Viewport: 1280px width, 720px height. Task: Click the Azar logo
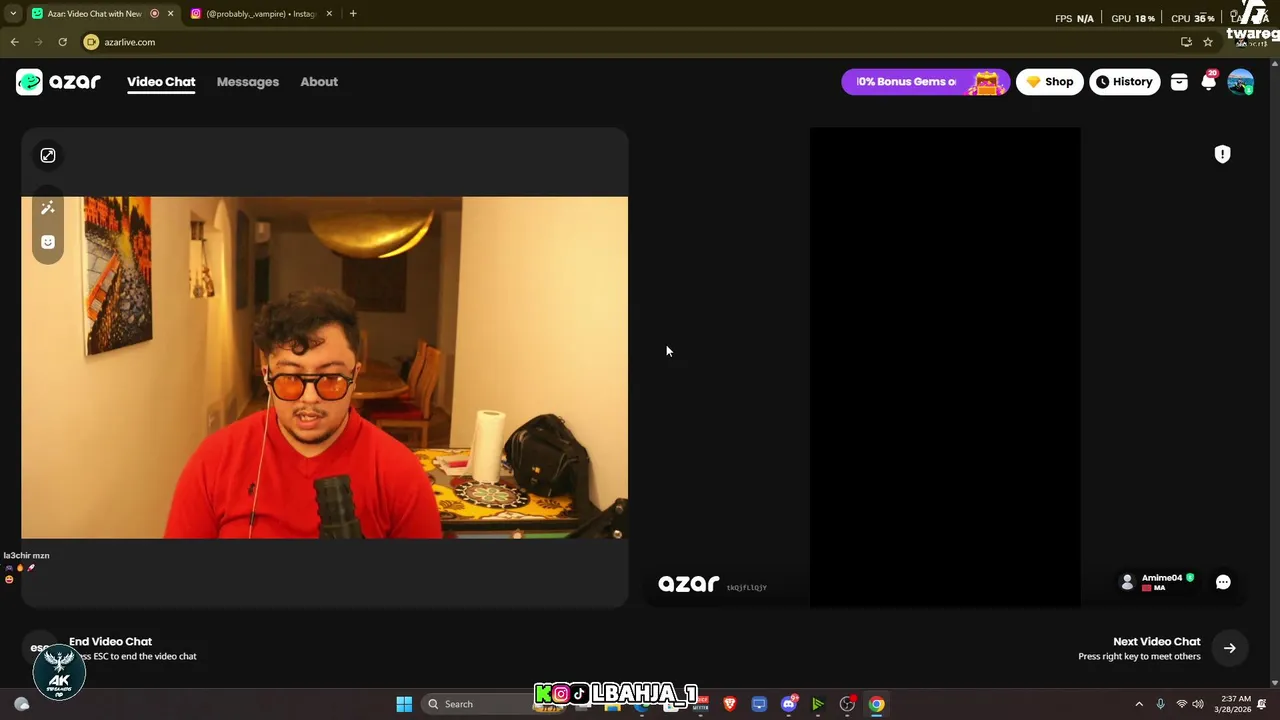click(x=58, y=82)
